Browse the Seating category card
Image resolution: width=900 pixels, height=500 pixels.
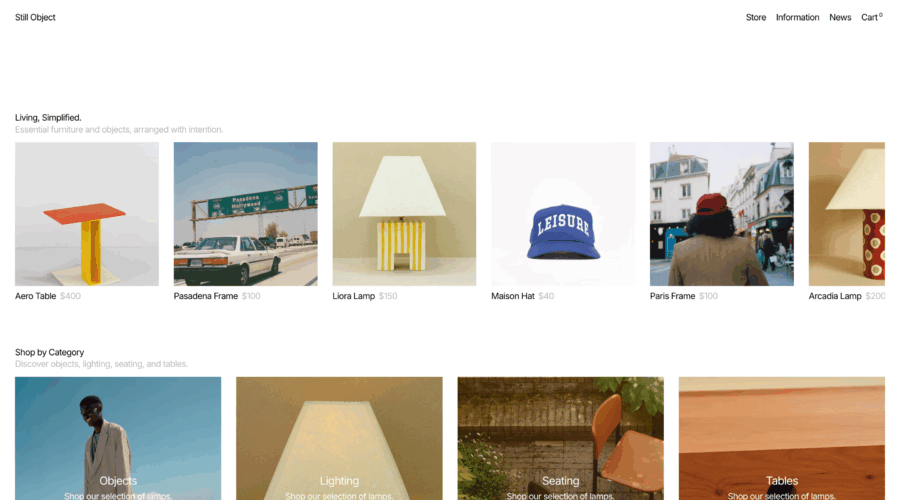tap(561, 439)
